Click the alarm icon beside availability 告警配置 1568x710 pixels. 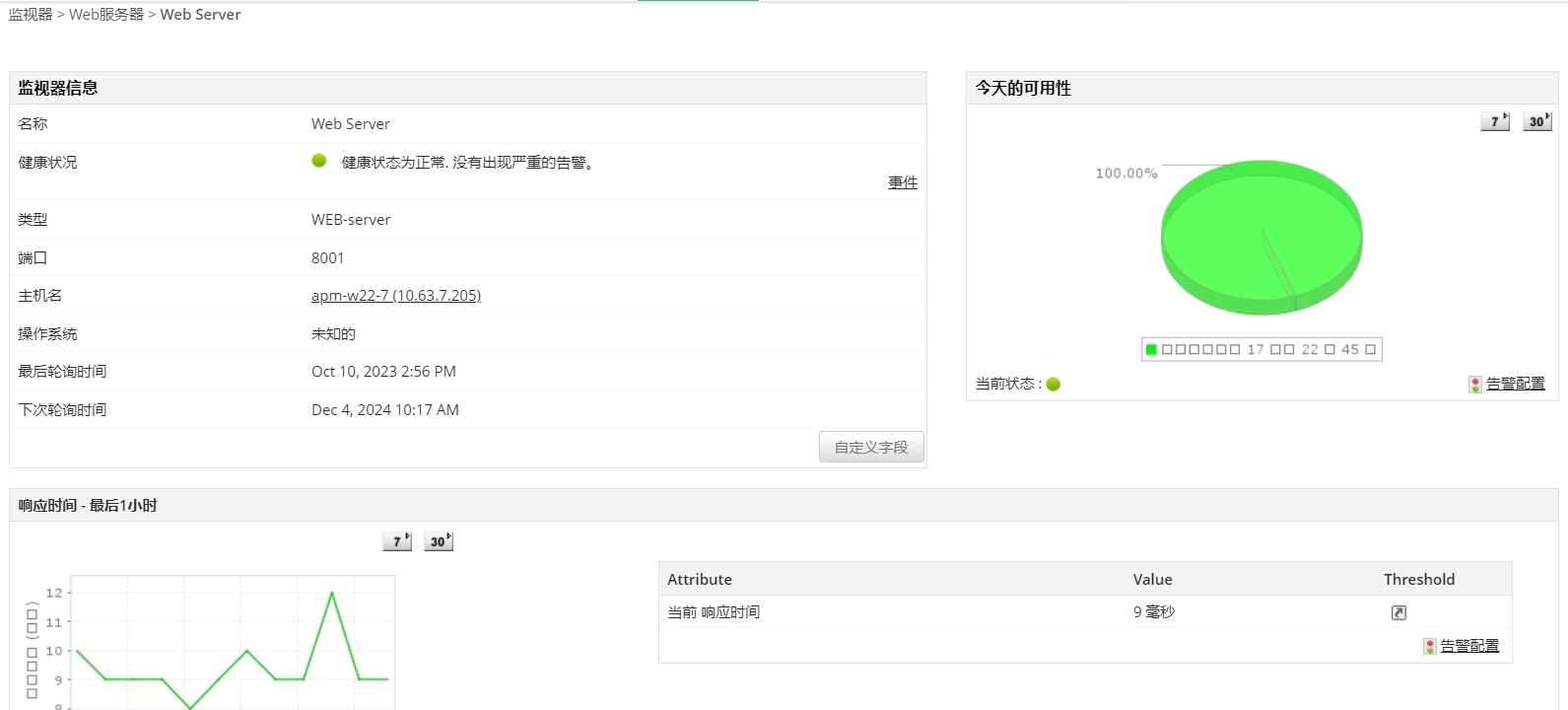[x=1474, y=384]
